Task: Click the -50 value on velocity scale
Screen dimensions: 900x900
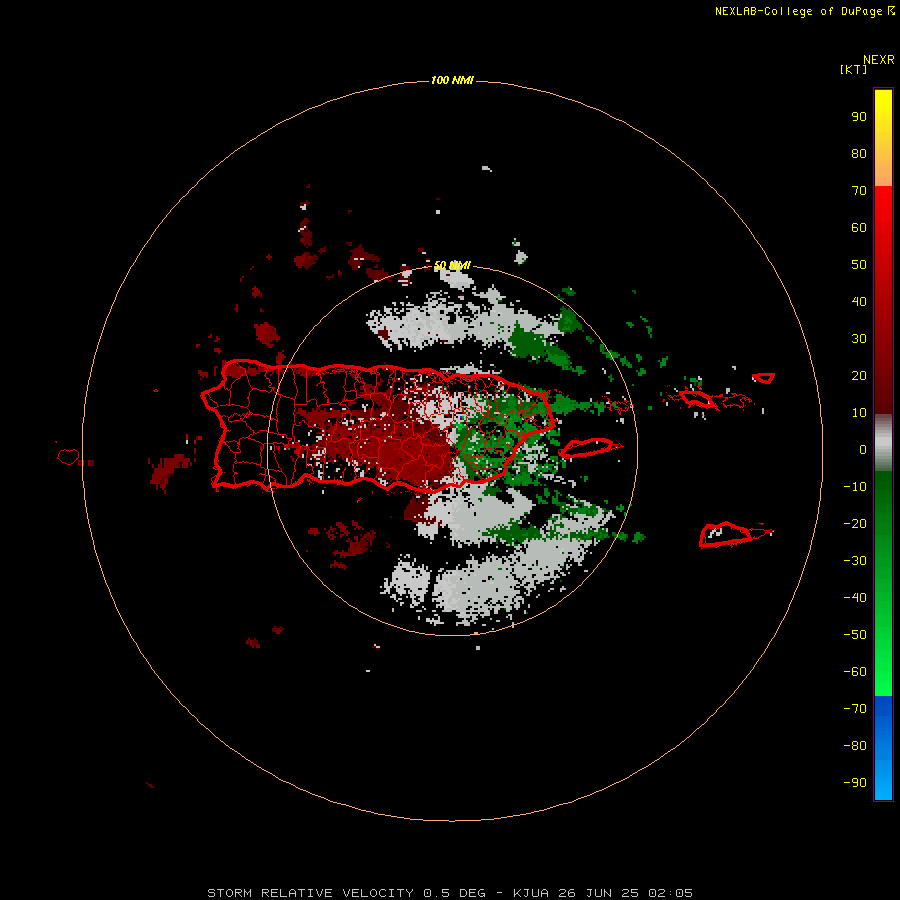Action: point(855,635)
